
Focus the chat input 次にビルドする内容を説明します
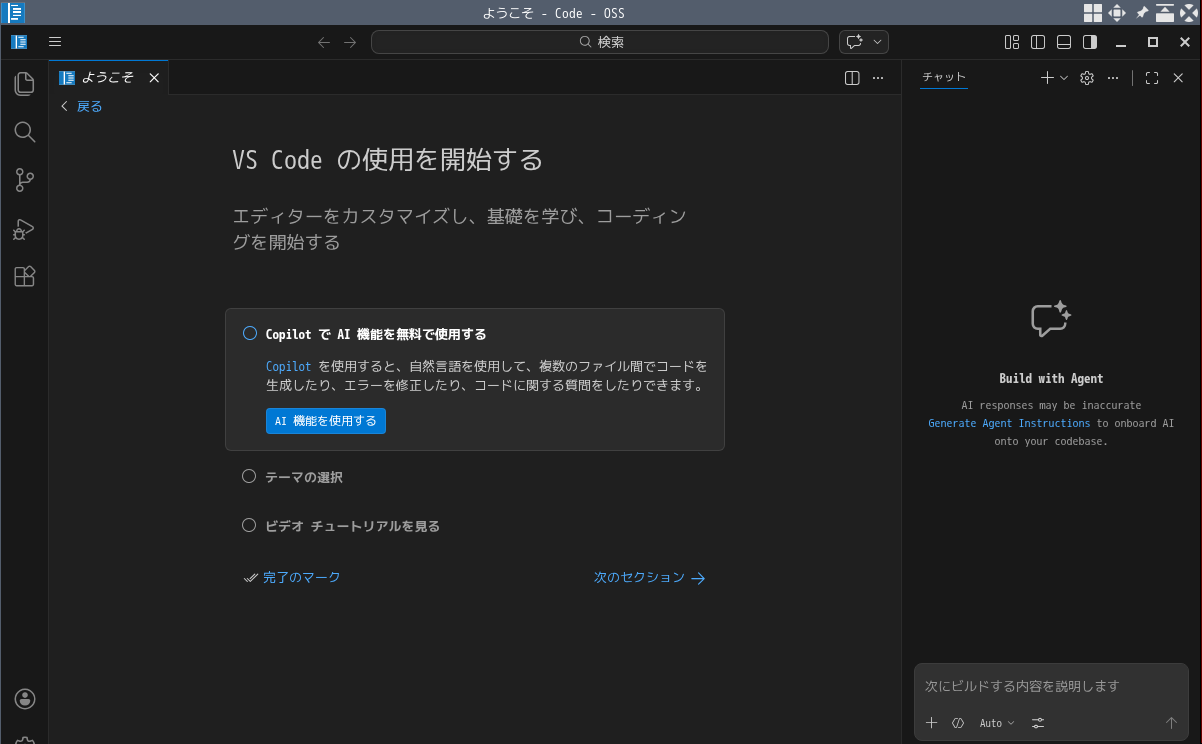tap(1052, 686)
